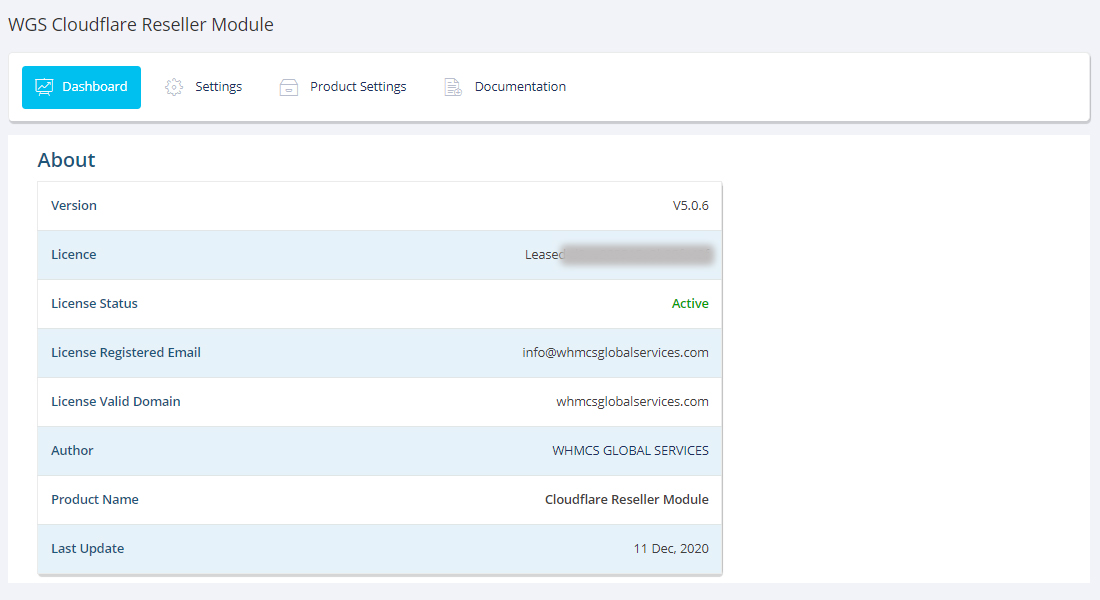Open the Documentation tab label

click(520, 87)
